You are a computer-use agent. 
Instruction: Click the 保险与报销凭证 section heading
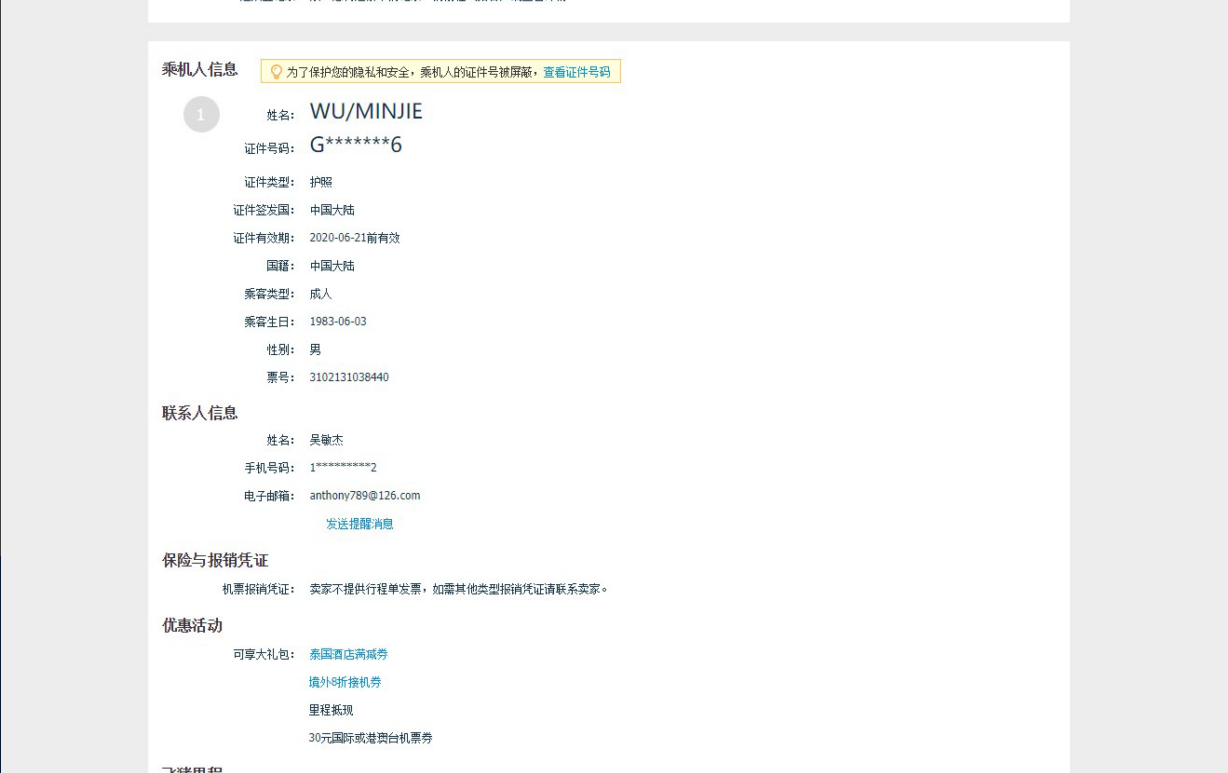point(215,560)
